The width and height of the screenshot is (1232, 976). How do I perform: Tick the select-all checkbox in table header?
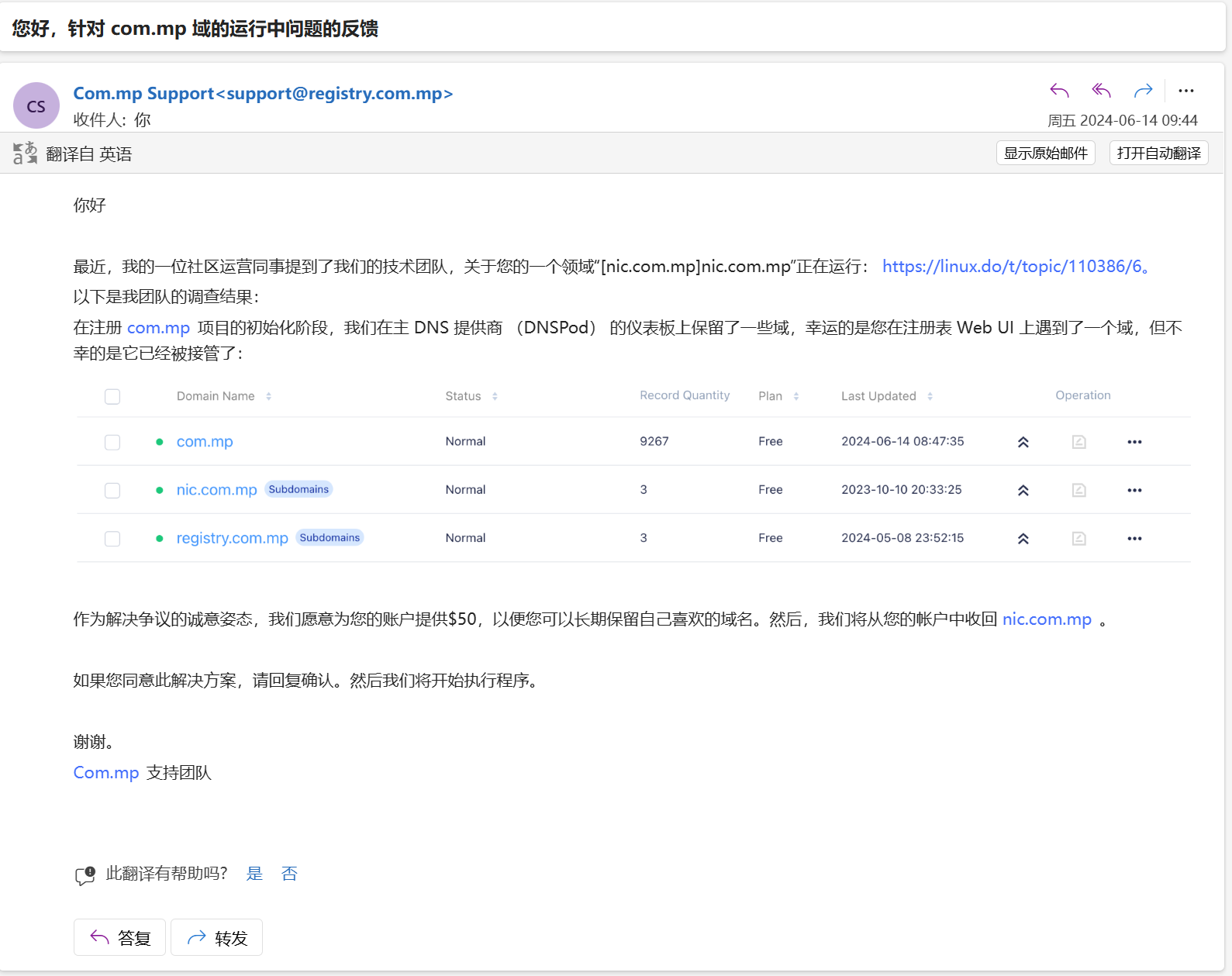click(112, 396)
